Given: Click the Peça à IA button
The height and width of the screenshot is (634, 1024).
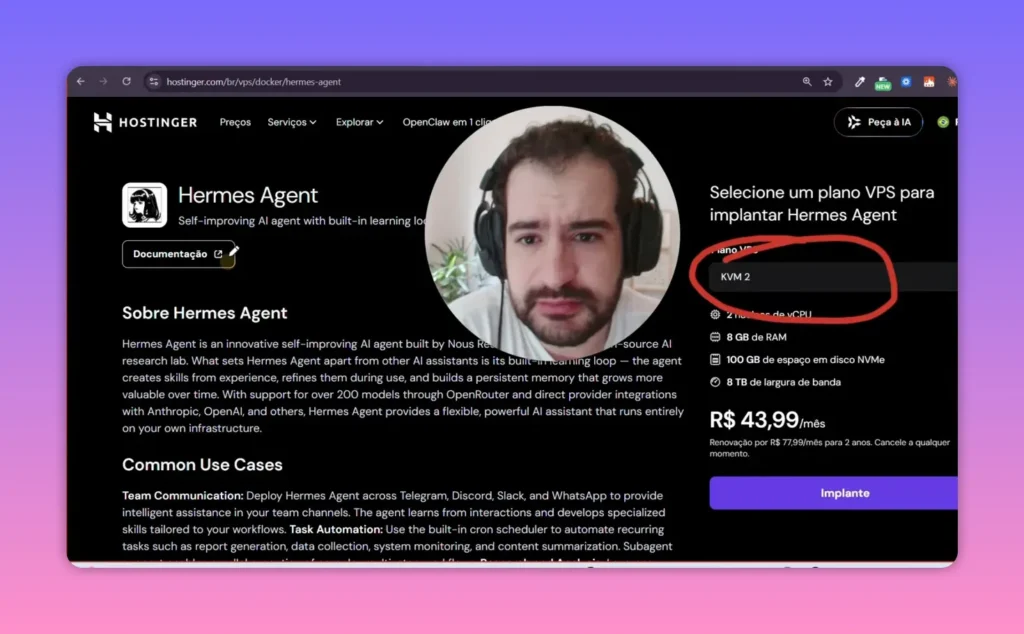Looking at the screenshot, I should (x=878, y=122).
